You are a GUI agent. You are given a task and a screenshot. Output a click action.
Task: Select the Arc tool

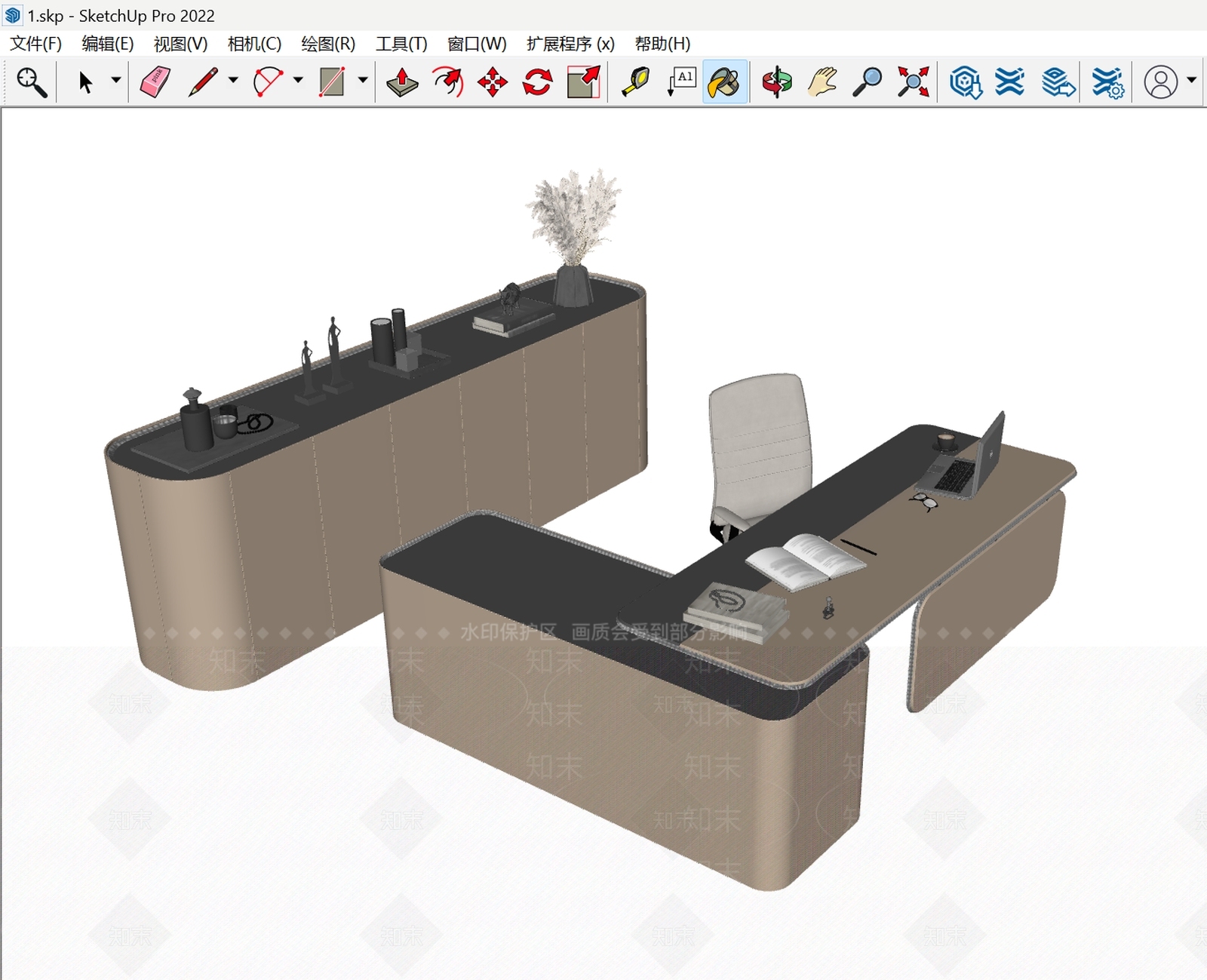point(268,81)
